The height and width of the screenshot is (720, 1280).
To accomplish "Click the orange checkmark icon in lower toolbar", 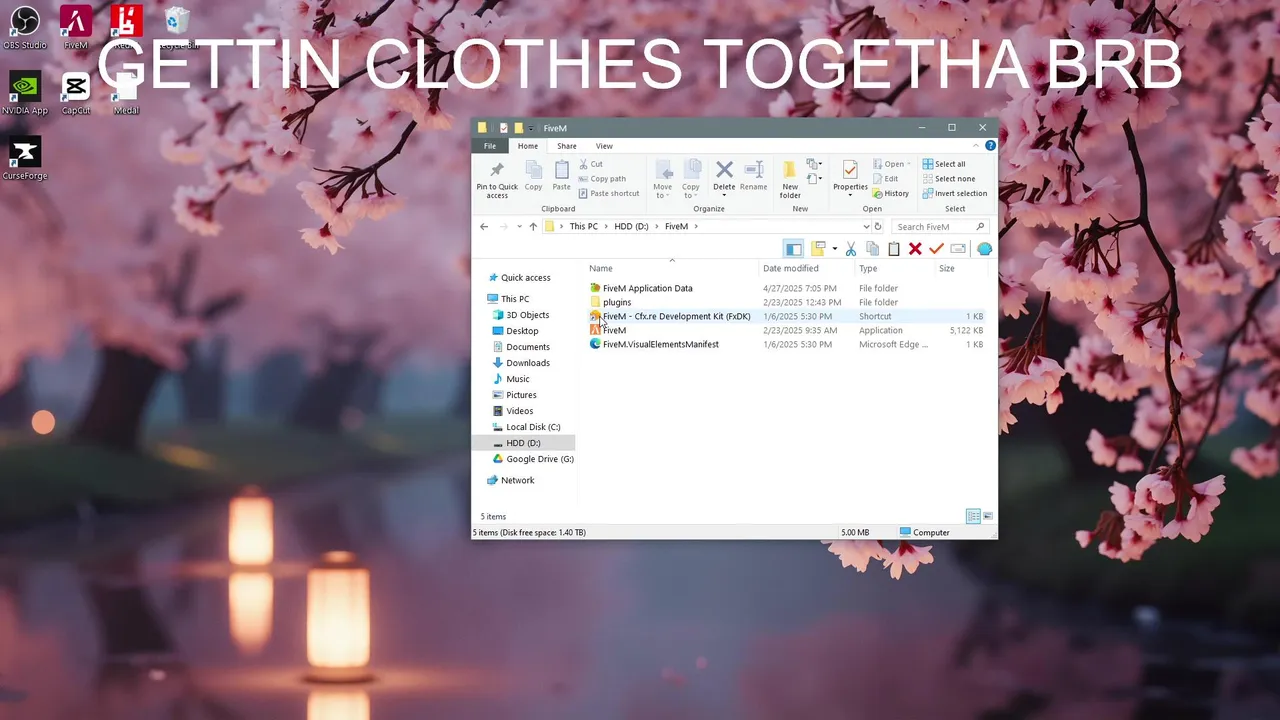I will [936, 249].
